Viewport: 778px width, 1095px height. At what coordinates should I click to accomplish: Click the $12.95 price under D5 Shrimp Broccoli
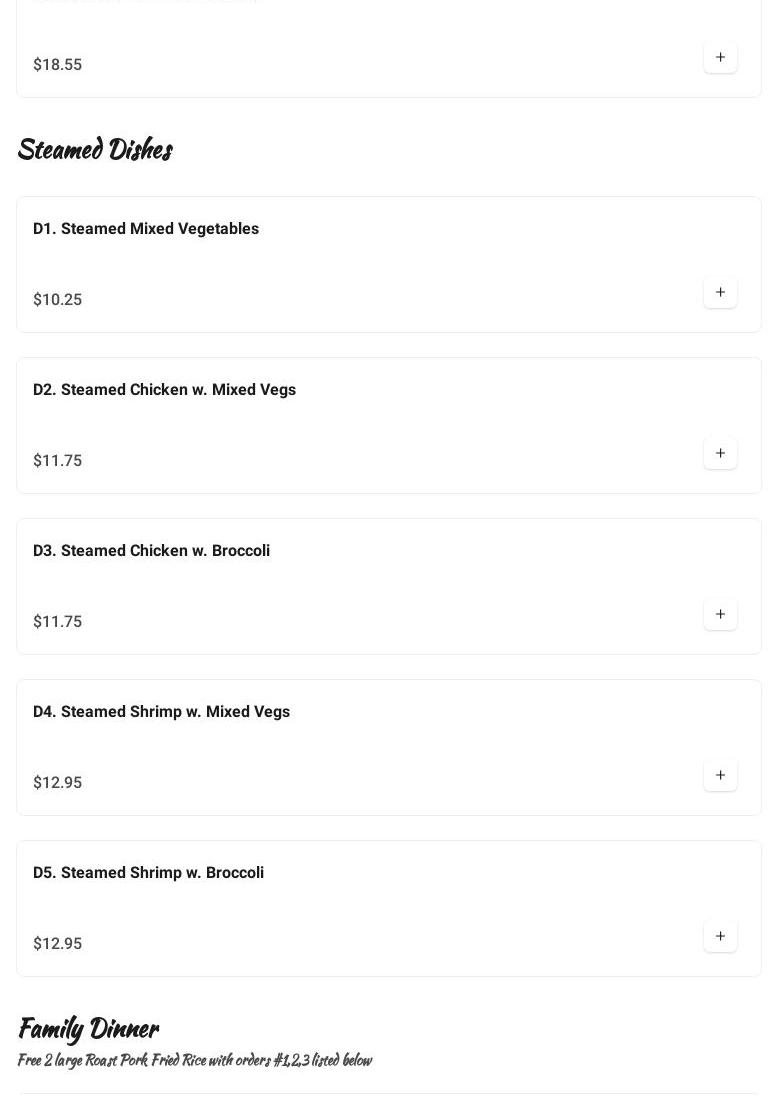pyautogui.click(x=57, y=944)
